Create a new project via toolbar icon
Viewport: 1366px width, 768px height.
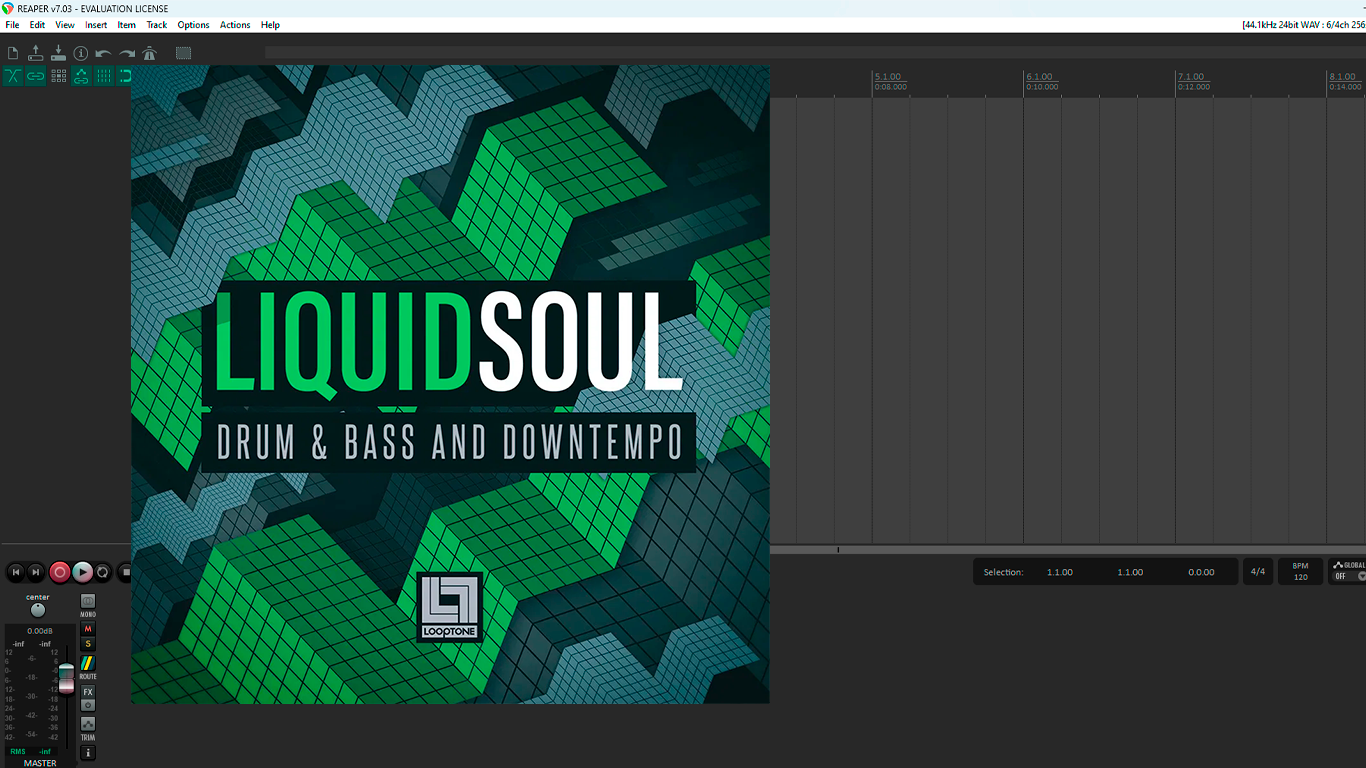point(13,54)
